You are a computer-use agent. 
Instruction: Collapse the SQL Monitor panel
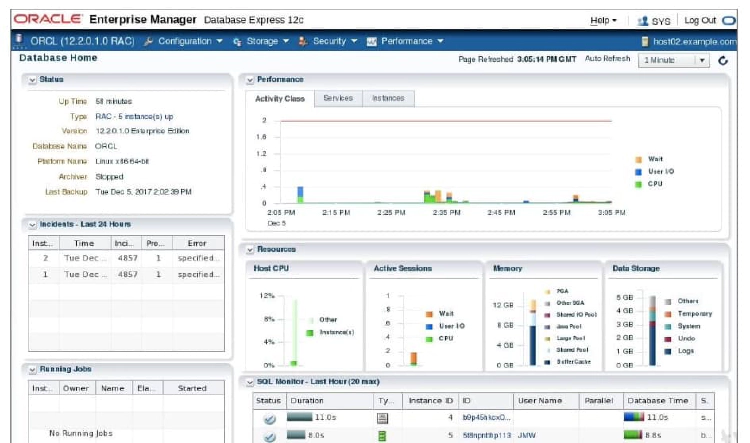[x=250, y=382]
